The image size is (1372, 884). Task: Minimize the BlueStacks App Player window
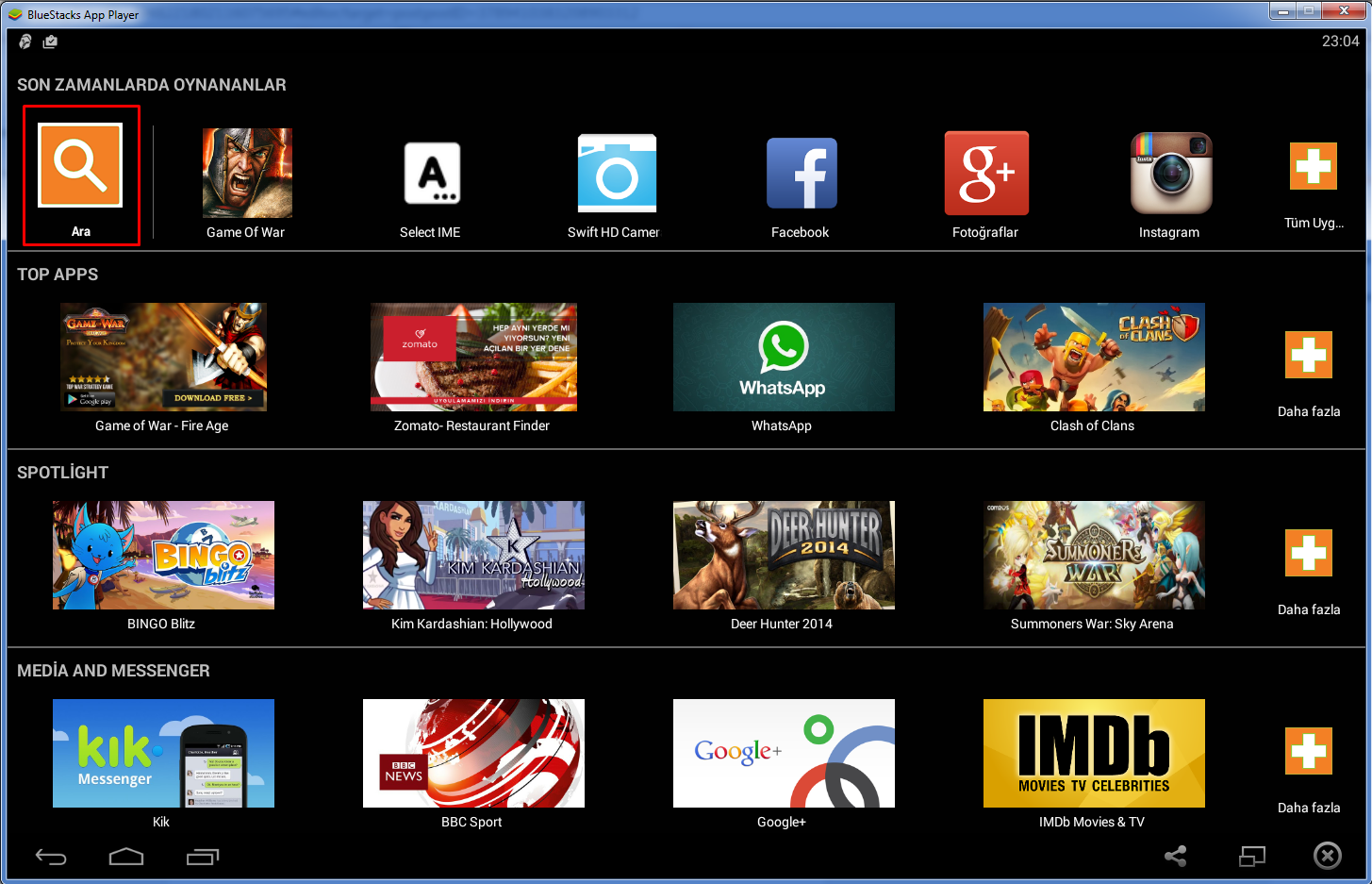pyautogui.click(x=1282, y=10)
